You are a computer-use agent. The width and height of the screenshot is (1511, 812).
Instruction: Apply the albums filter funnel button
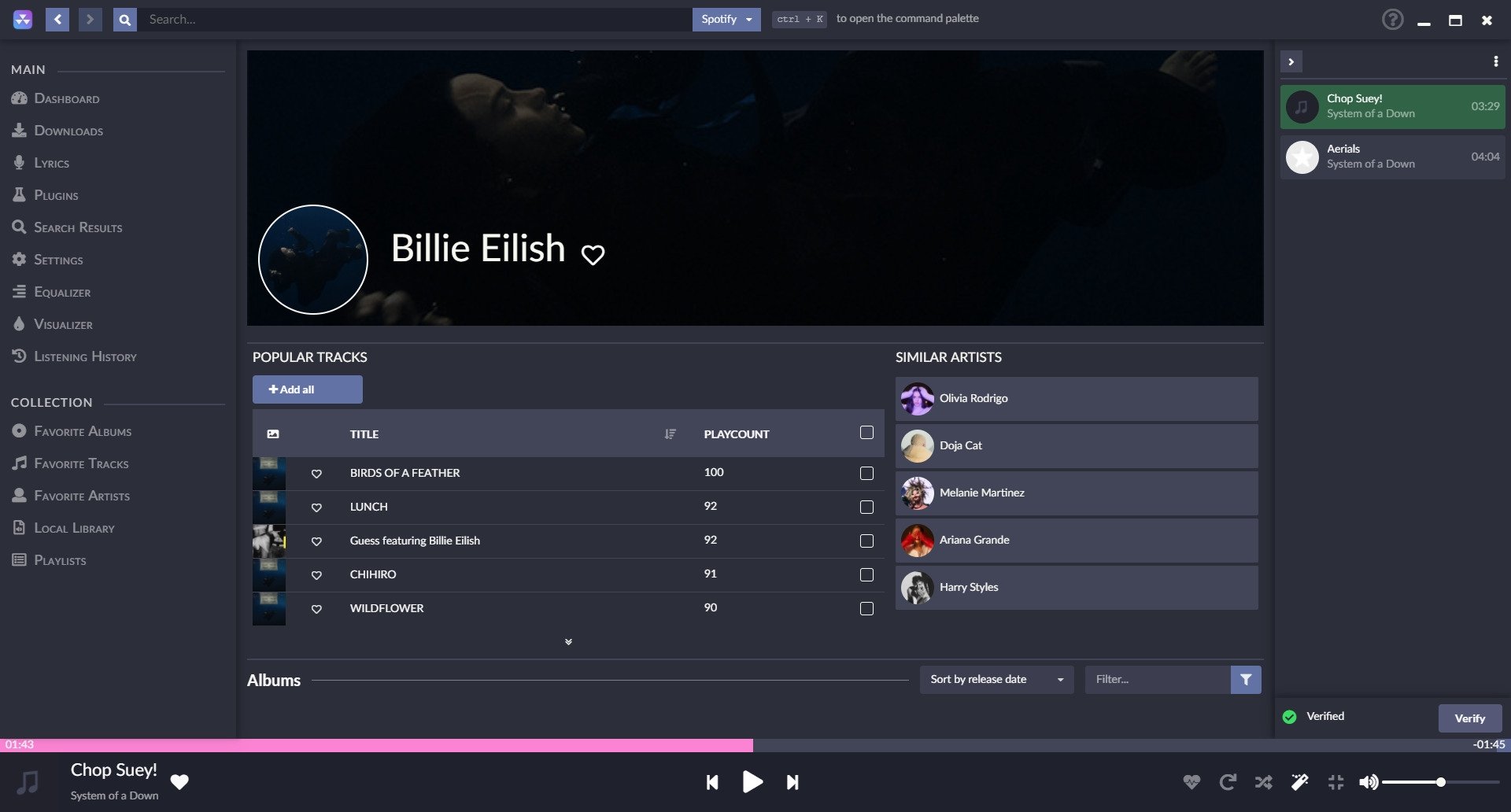coord(1246,680)
